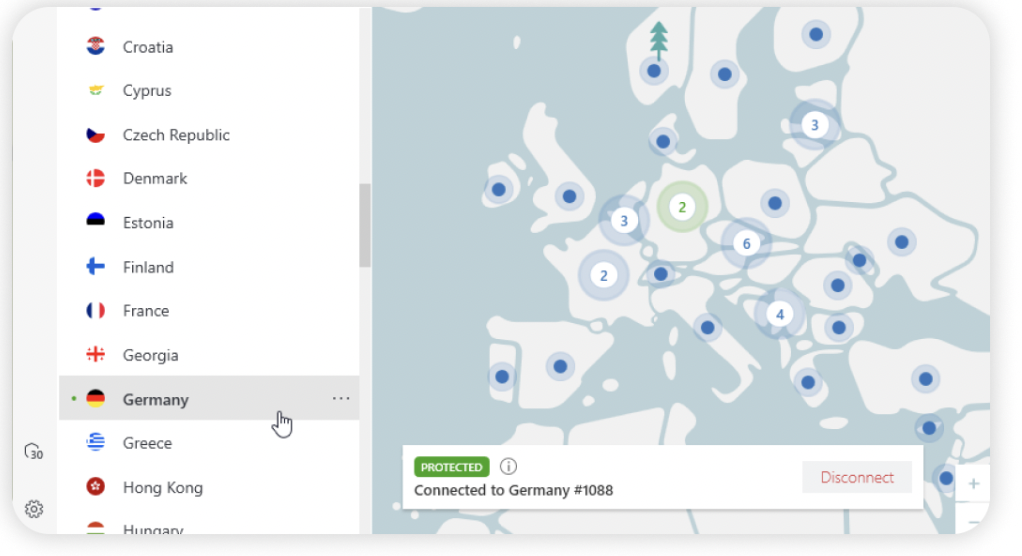This screenshot has width=1022, height=556.
Task: Click the settings gear icon in sidebar
Action: [34, 509]
